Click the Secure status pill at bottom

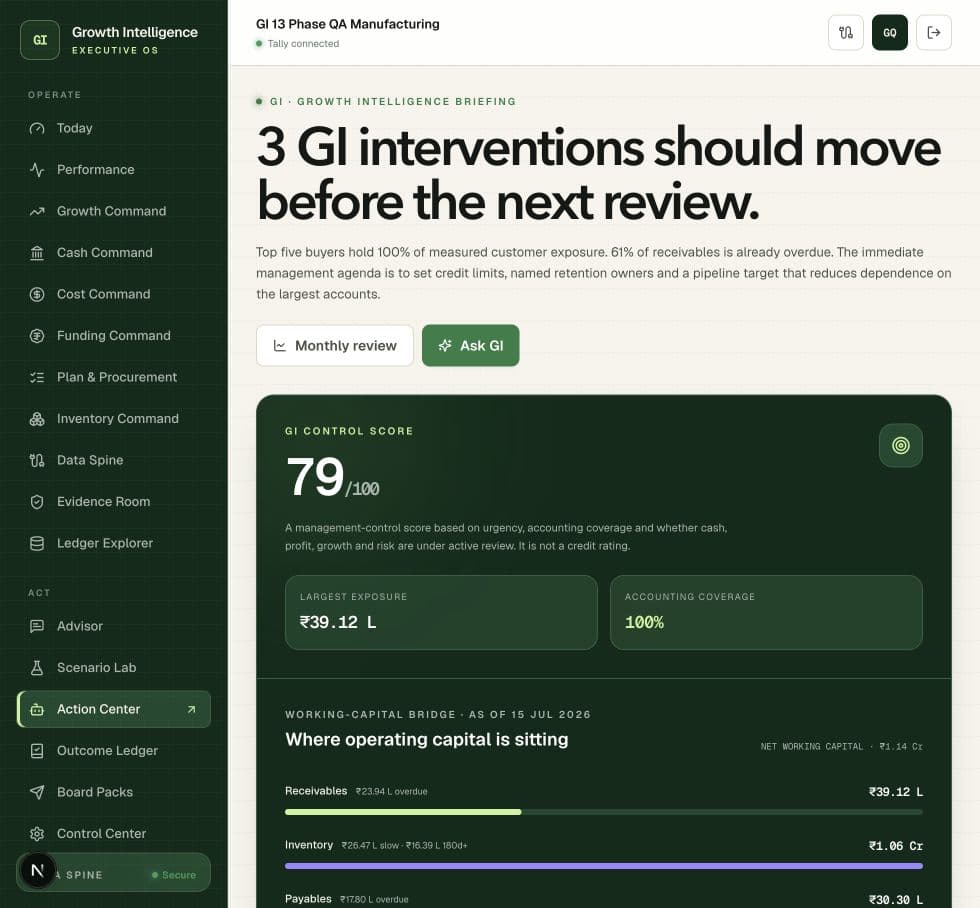pyautogui.click(x=174, y=875)
